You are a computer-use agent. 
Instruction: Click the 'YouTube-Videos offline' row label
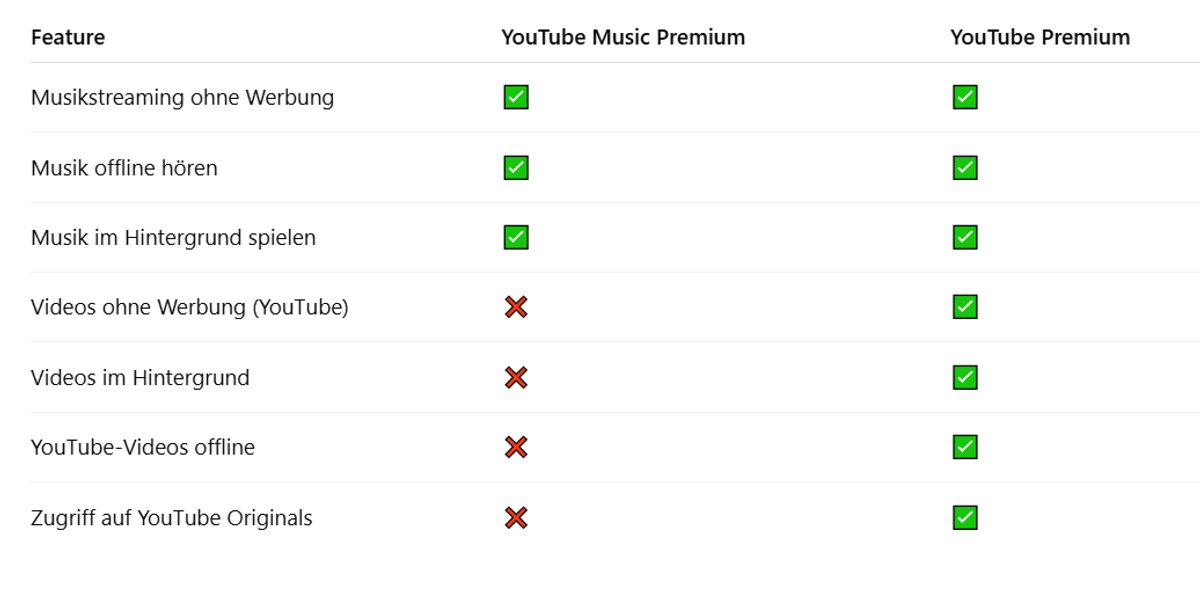[142, 448]
